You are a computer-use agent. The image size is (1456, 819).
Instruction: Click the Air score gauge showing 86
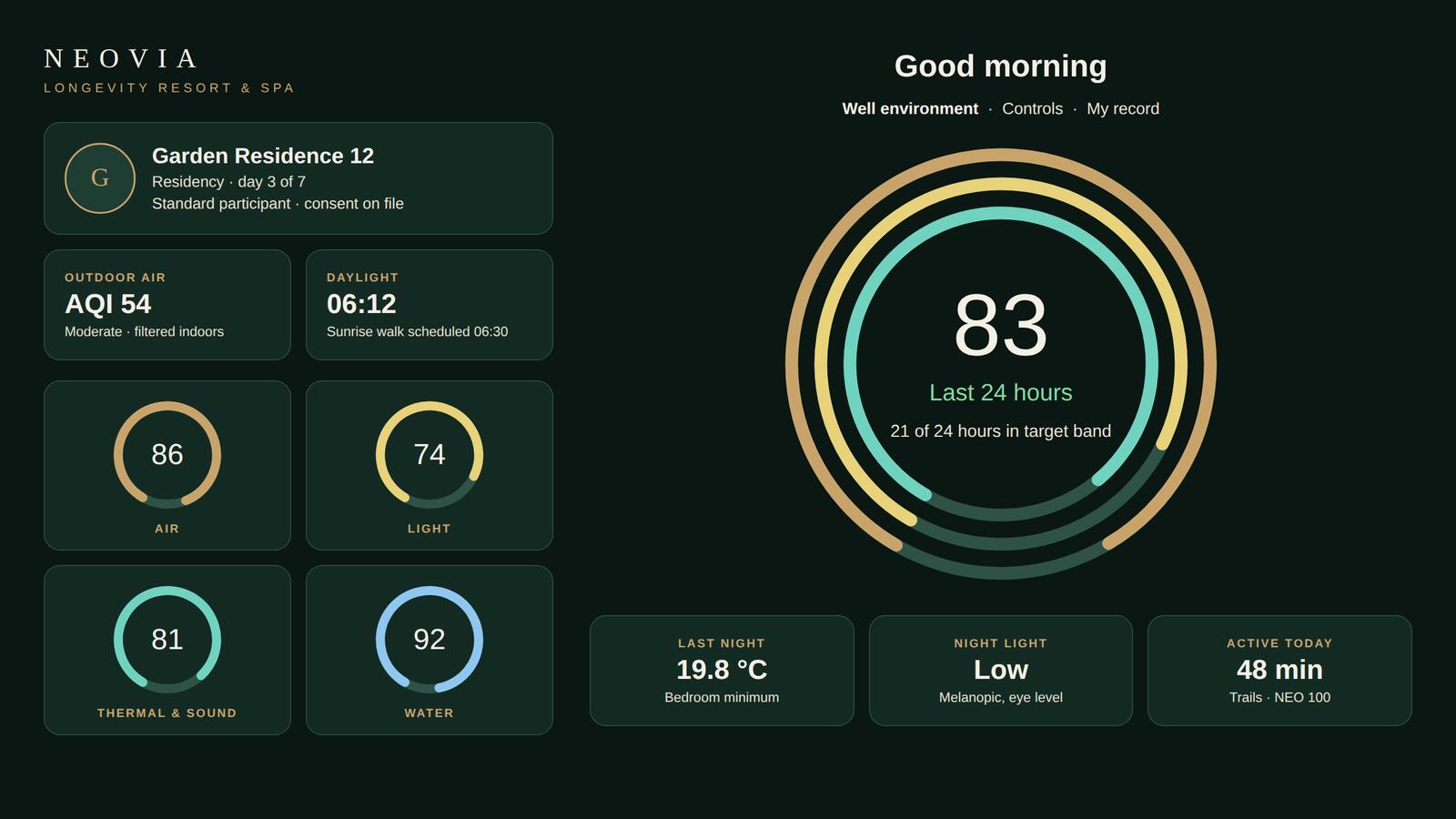click(167, 455)
